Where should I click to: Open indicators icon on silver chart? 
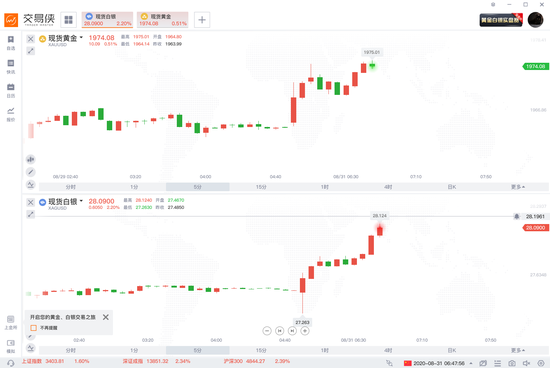[x=31, y=348]
